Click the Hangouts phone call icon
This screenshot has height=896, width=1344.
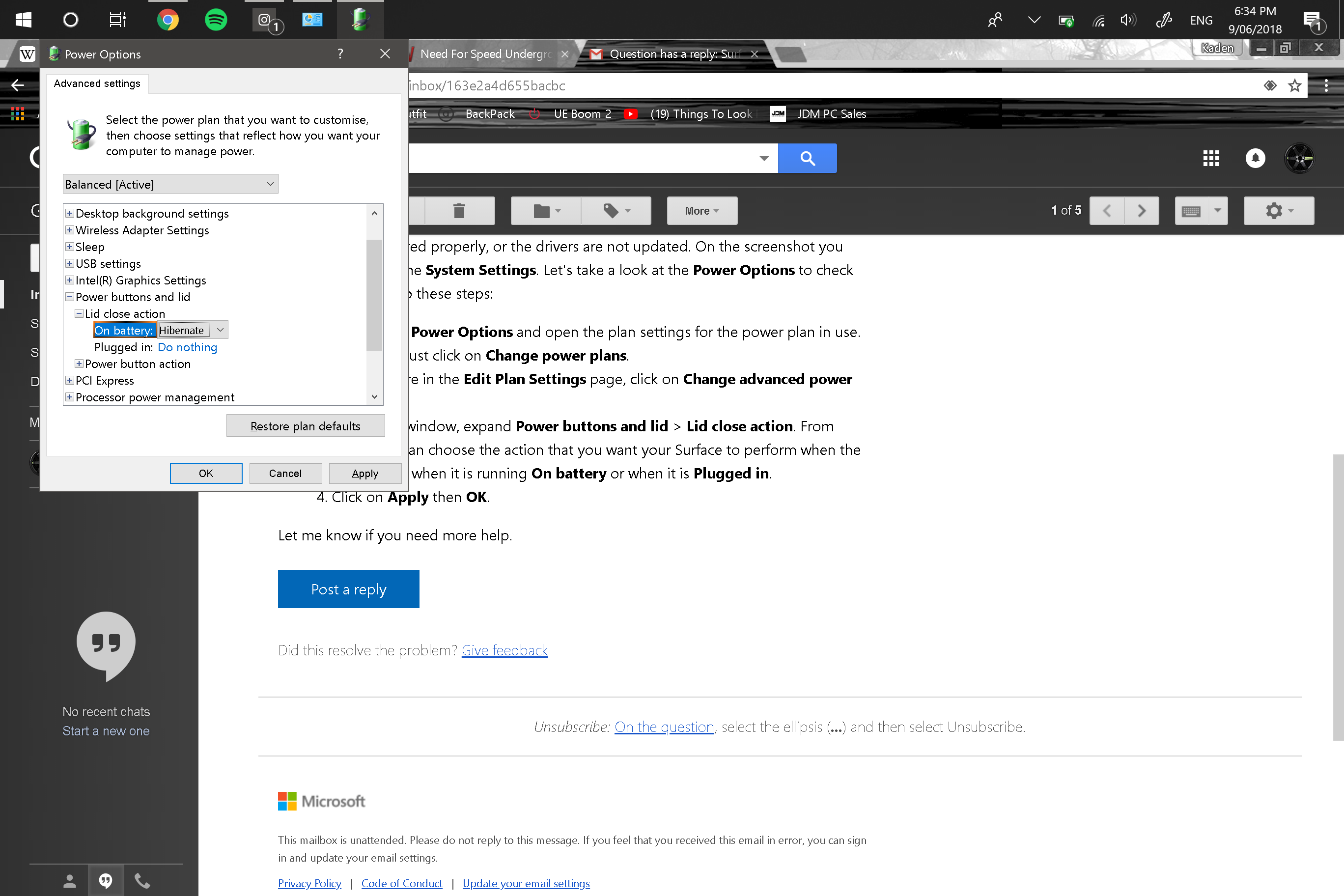(x=142, y=881)
